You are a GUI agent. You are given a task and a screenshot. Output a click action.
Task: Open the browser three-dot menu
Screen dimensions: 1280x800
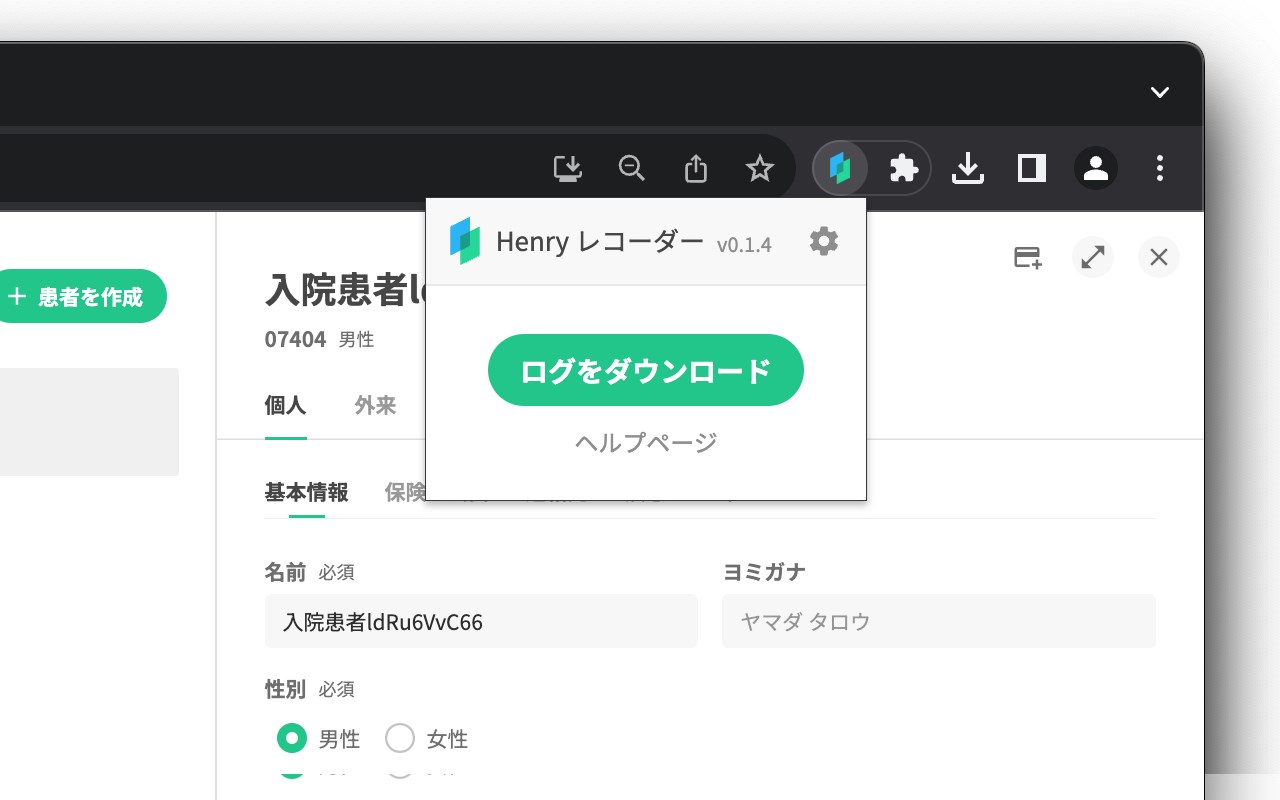click(1160, 168)
